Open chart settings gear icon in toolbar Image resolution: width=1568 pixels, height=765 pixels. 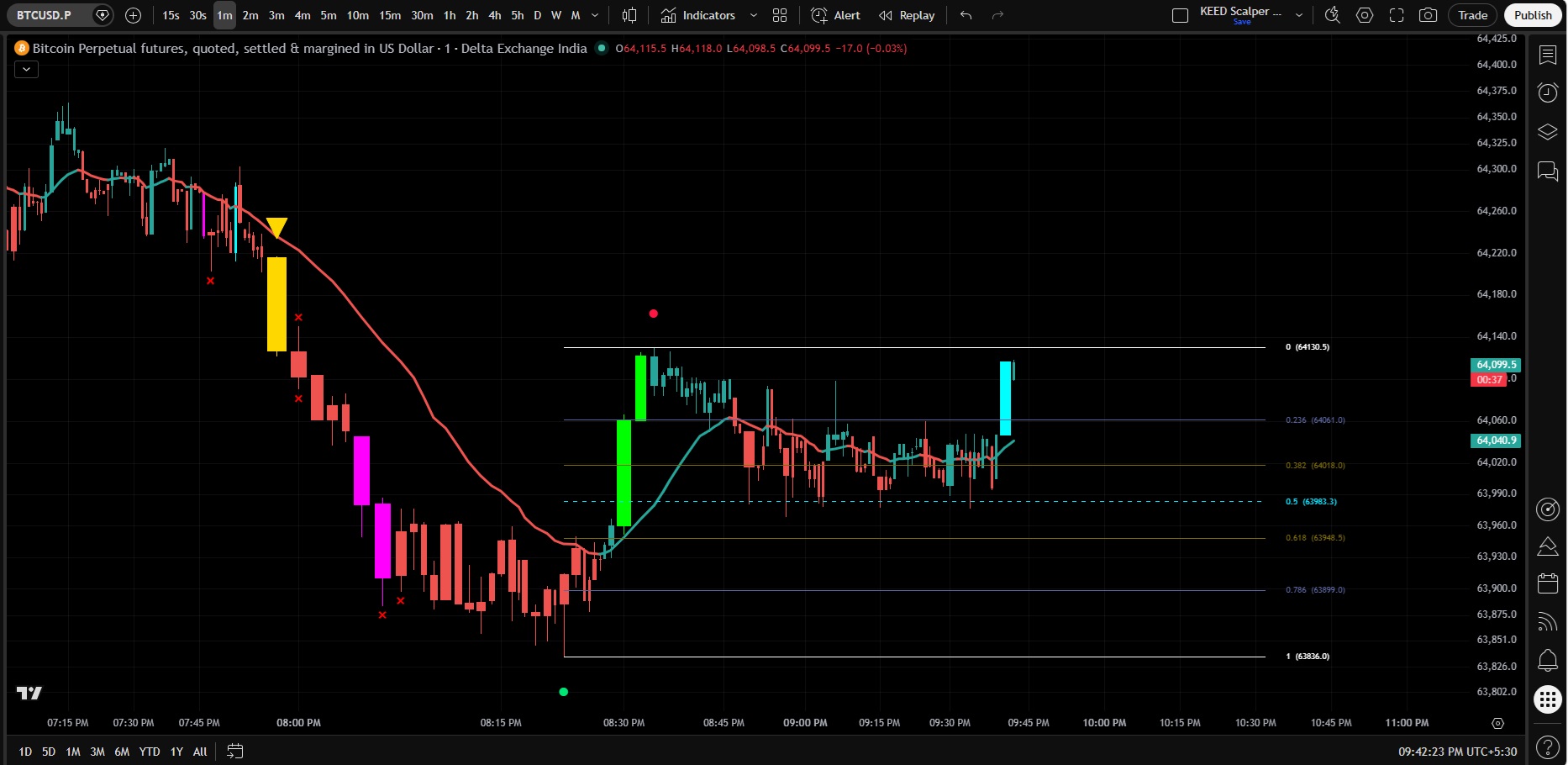pyautogui.click(x=1365, y=15)
